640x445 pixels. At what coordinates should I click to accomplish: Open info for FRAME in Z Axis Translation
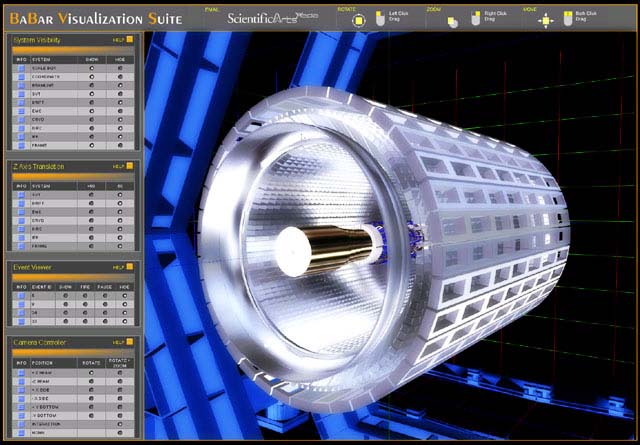tap(21, 246)
